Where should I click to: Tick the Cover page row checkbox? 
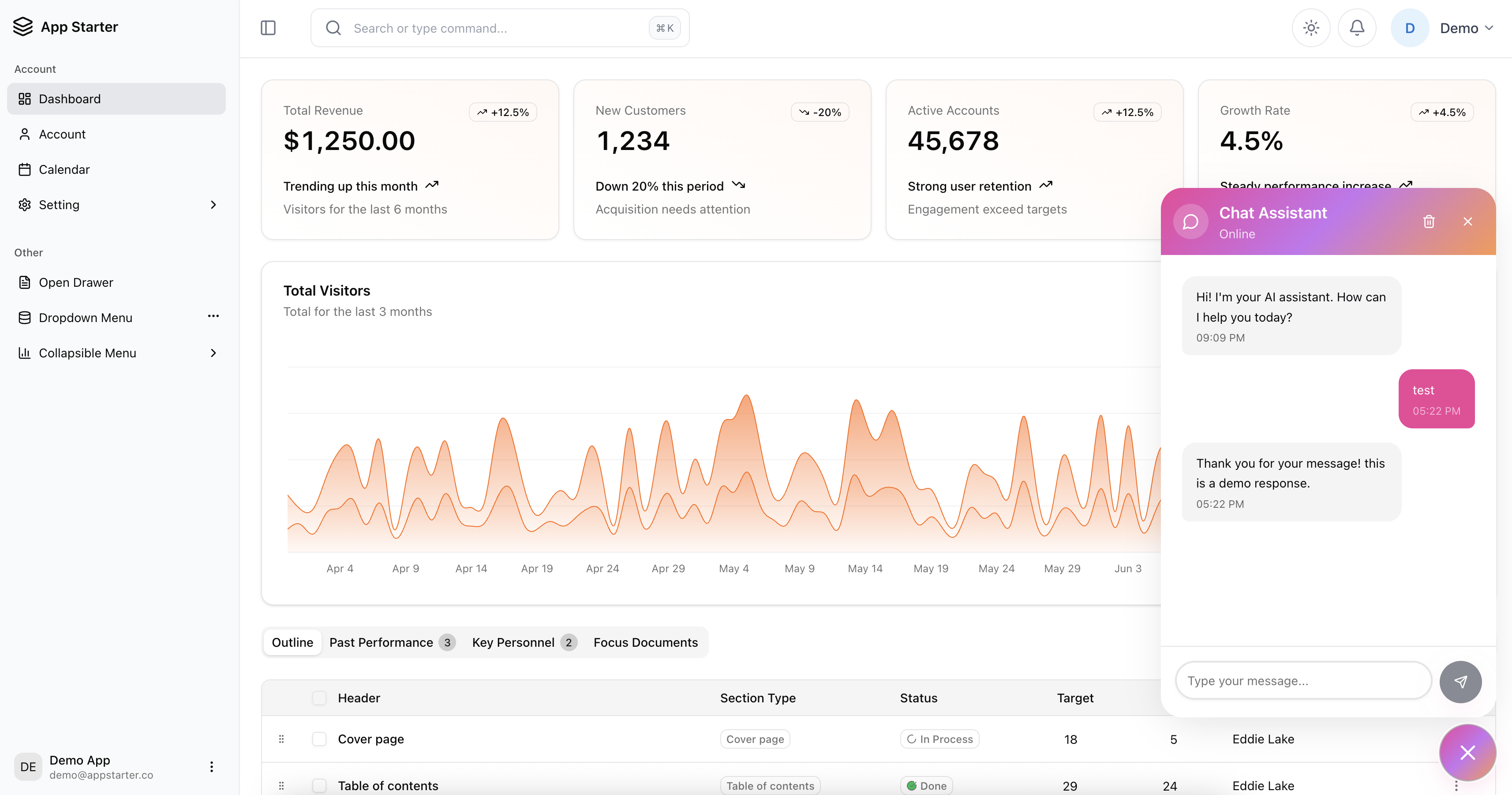pyautogui.click(x=319, y=739)
